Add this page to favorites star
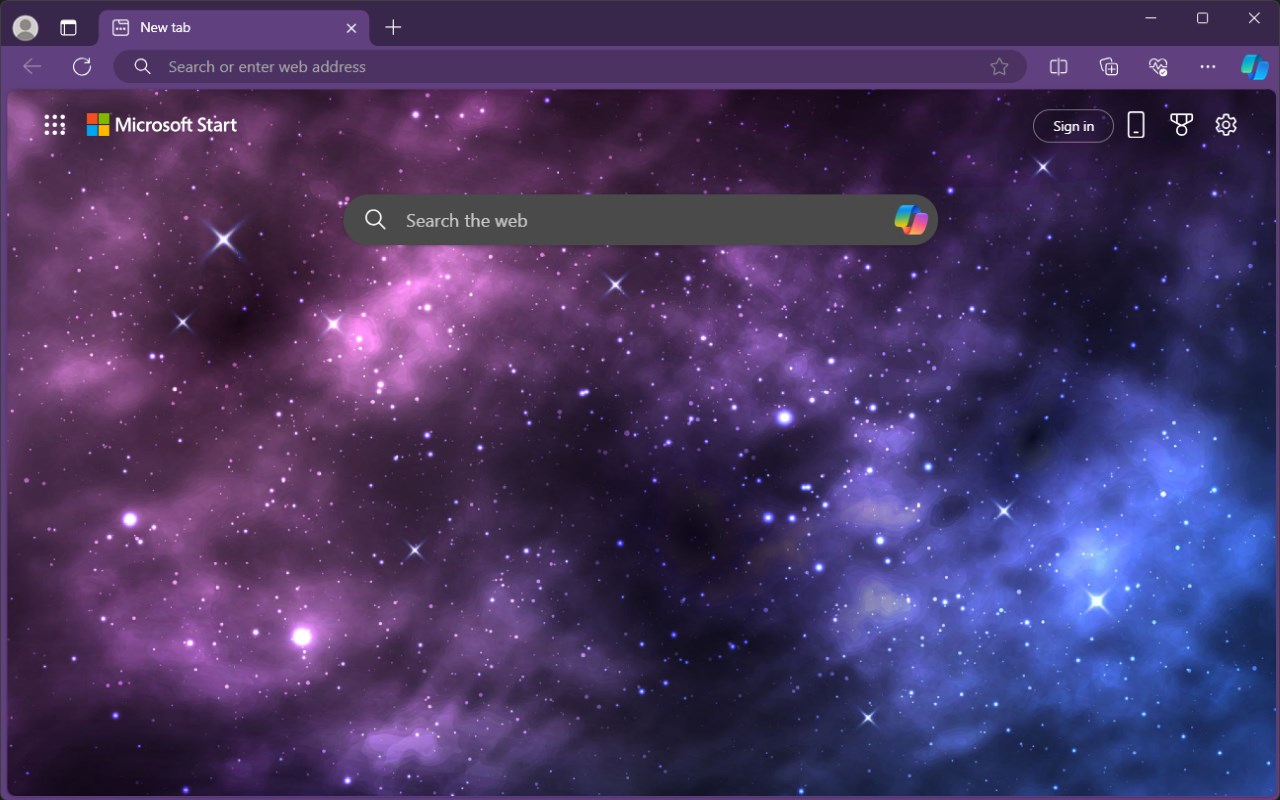The width and height of the screenshot is (1280, 800). (x=999, y=66)
